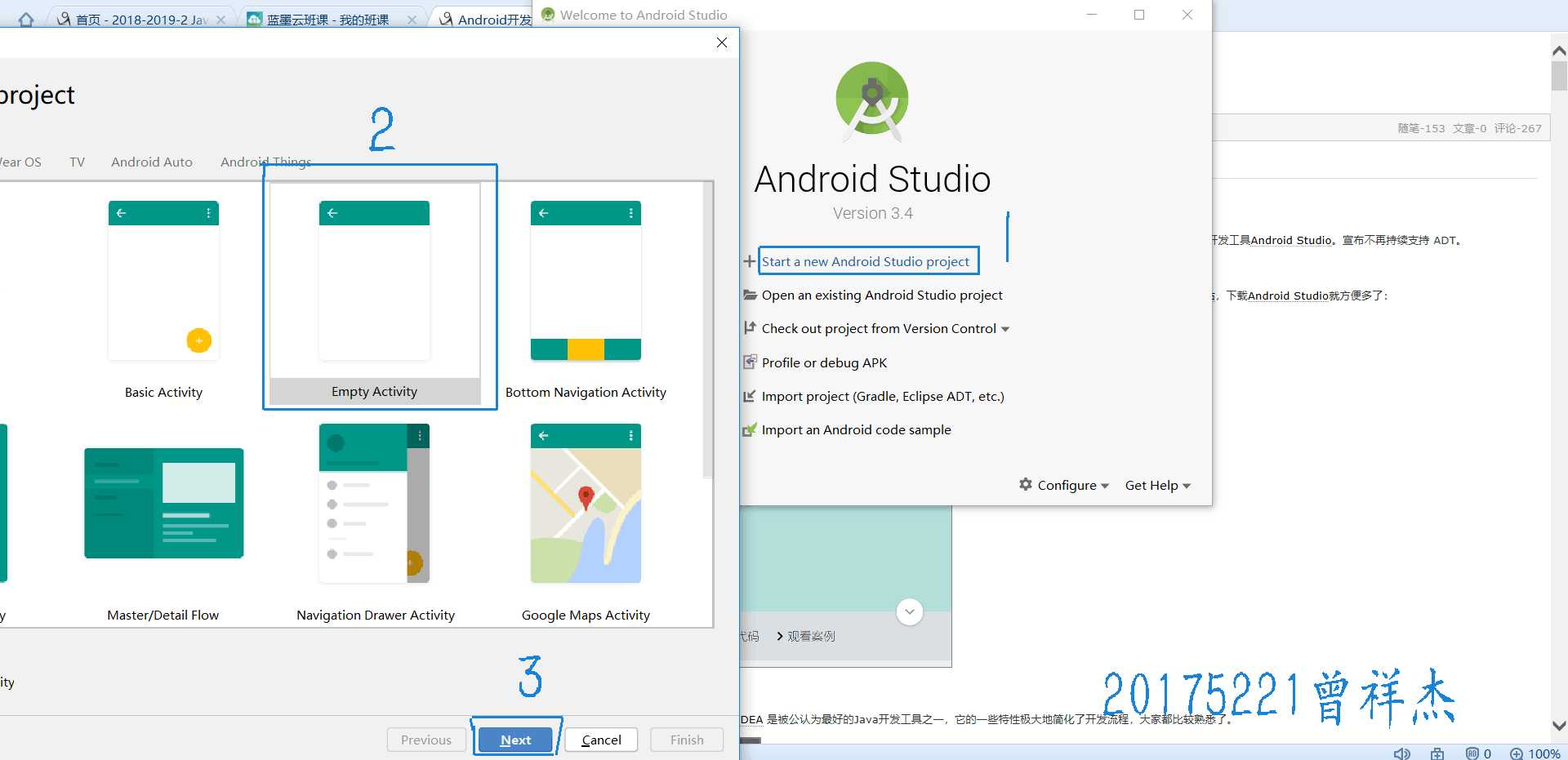Image resolution: width=1568 pixels, height=760 pixels.
Task: Click the Import code sample icon
Action: (750, 429)
